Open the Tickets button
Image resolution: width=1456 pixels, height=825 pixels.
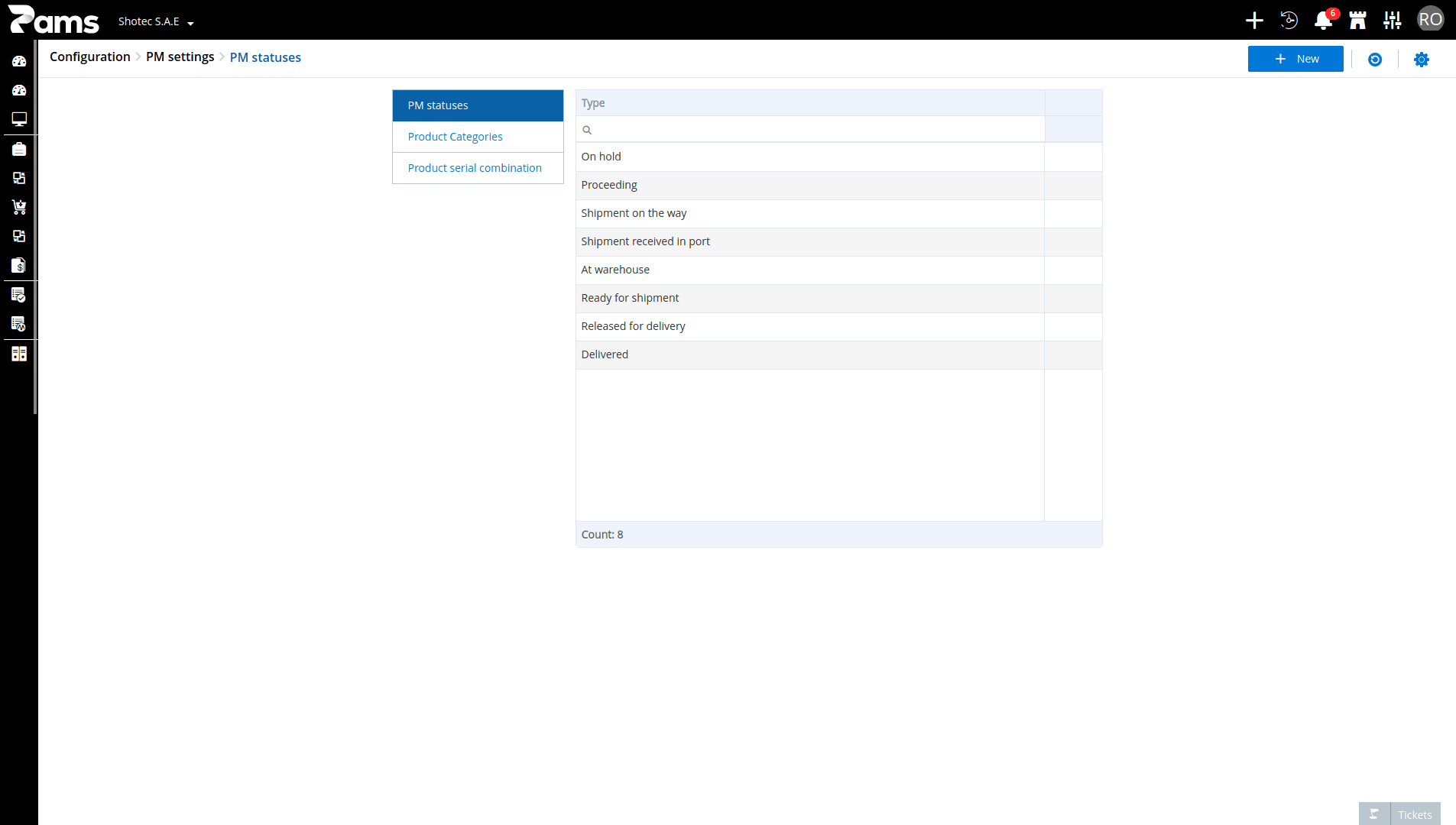pos(1415,814)
